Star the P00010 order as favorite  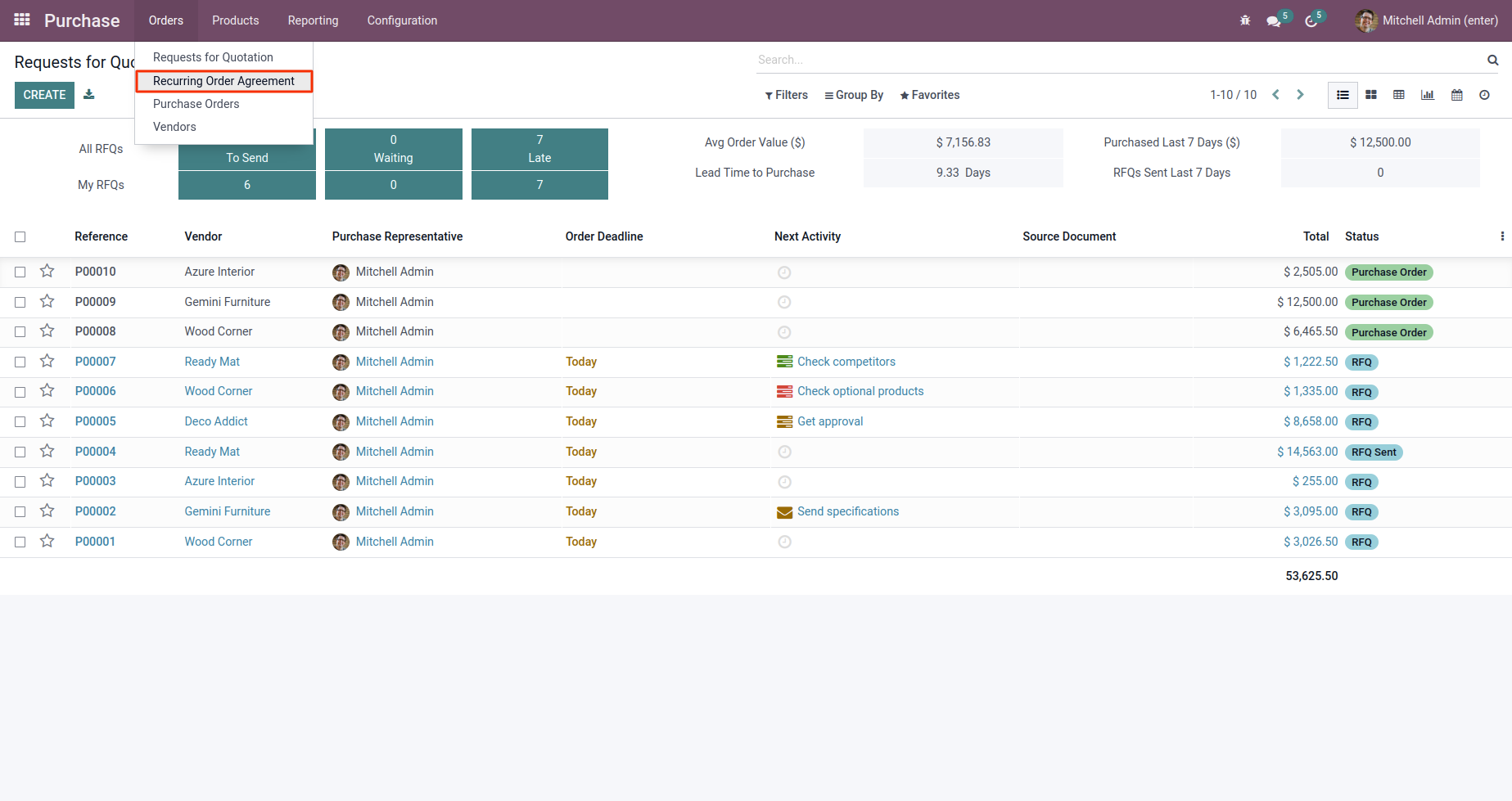tap(47, 272)
